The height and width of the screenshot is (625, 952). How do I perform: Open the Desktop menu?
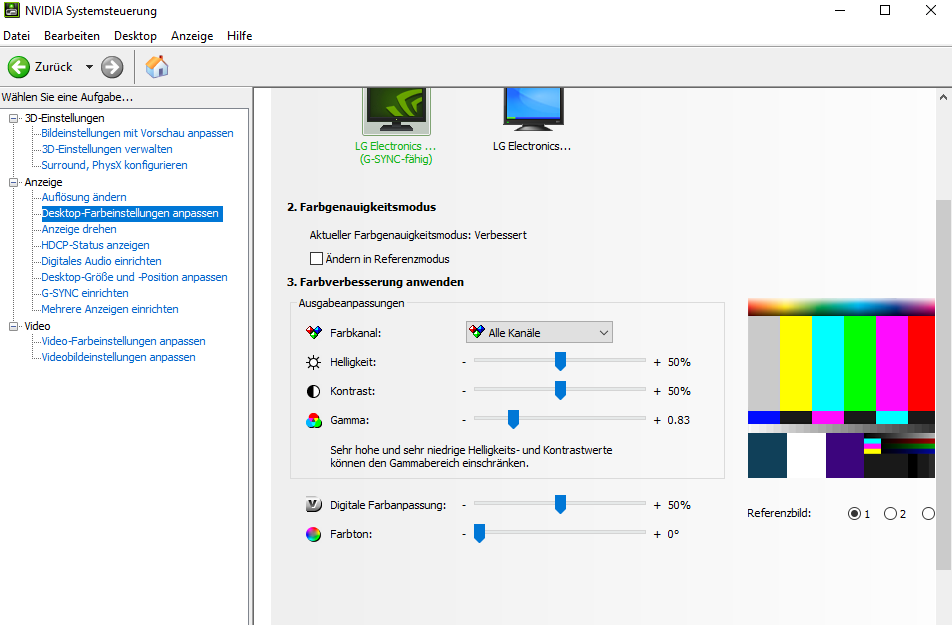(135, 36)
